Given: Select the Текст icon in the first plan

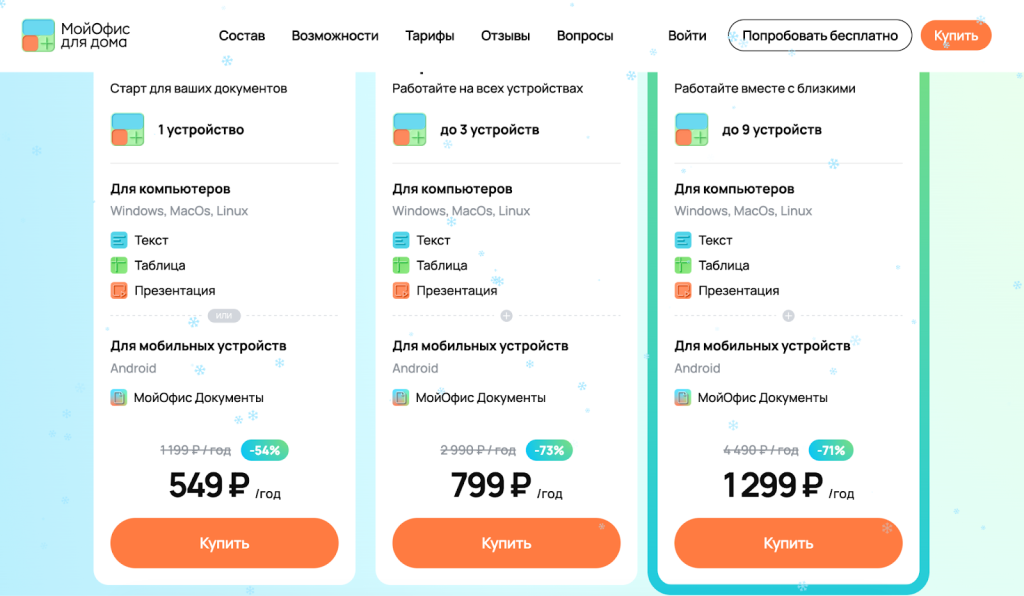Looking at the screenshot, I should (121, 240).
